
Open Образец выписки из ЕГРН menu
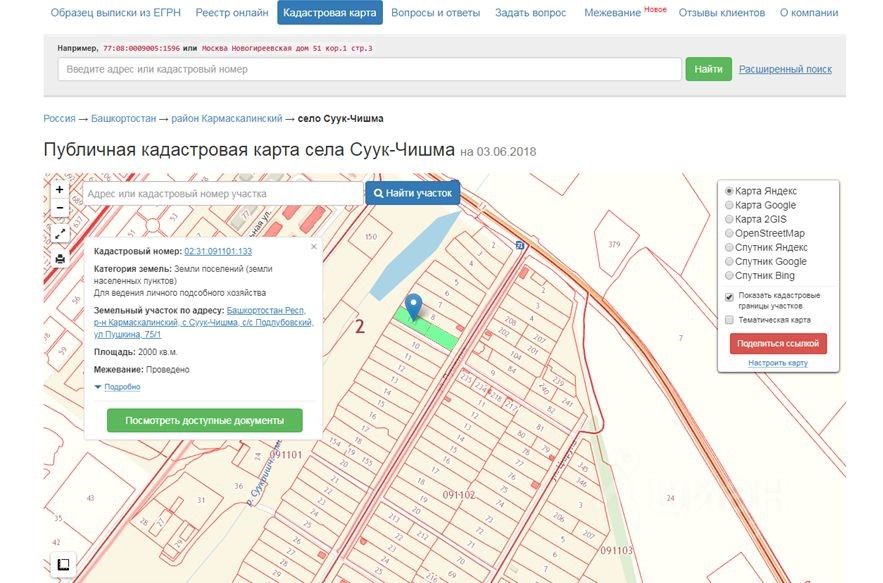pyautogui.click(x=115, y=12)
